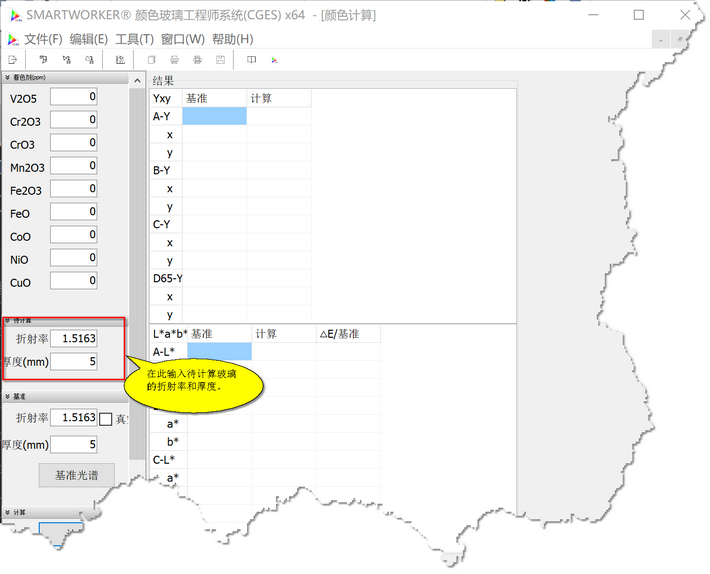Click the first toolbar icon with arrow

coord(13,60)
